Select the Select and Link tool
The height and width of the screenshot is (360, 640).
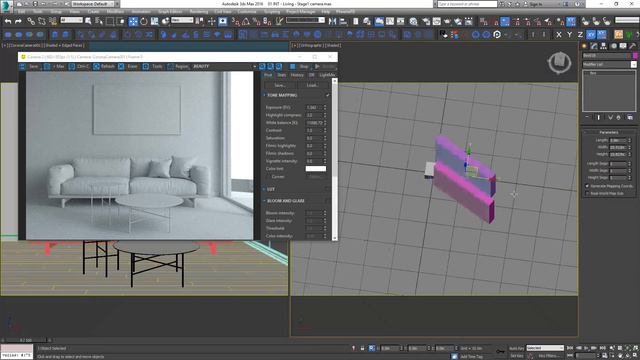tap(31, 21)
